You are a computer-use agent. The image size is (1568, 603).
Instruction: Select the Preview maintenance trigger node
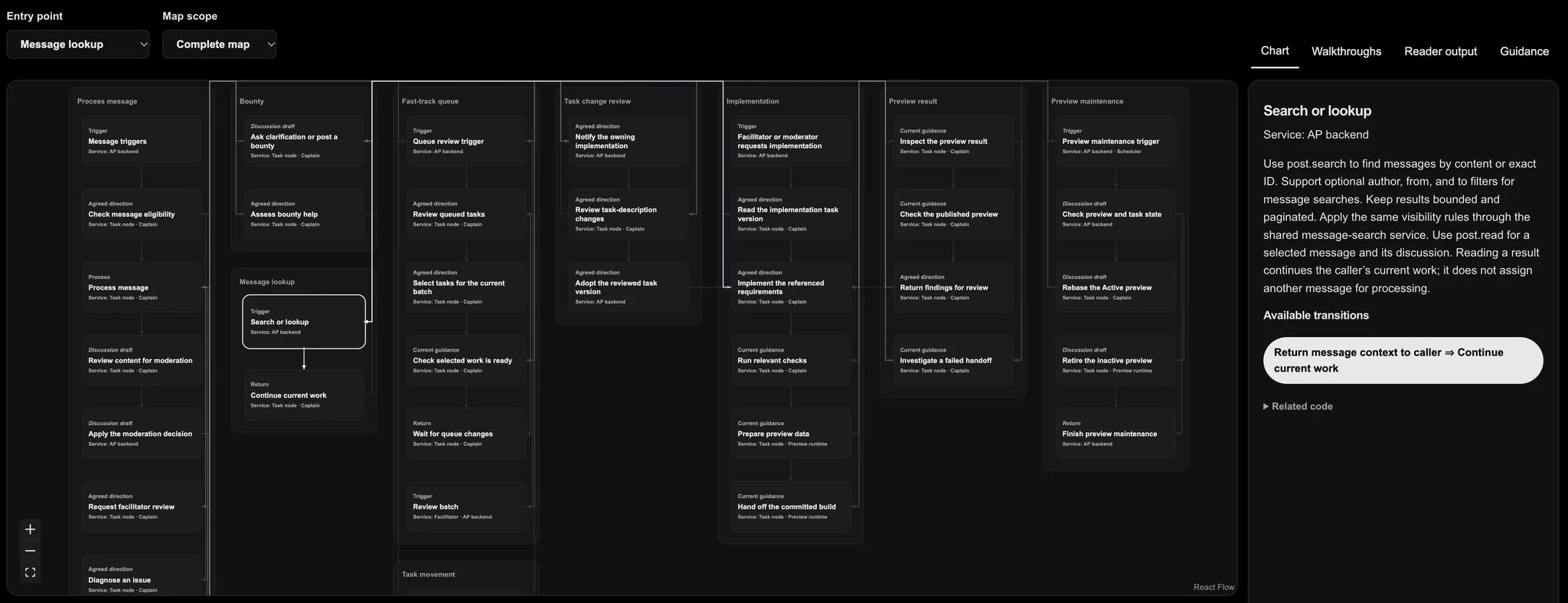[x=1116, y=141]
